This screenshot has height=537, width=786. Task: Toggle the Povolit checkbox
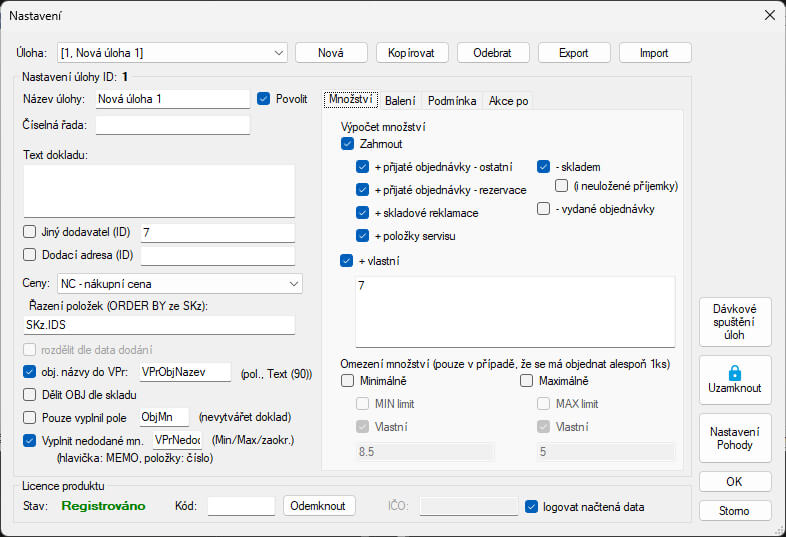[x=264, y=98]
